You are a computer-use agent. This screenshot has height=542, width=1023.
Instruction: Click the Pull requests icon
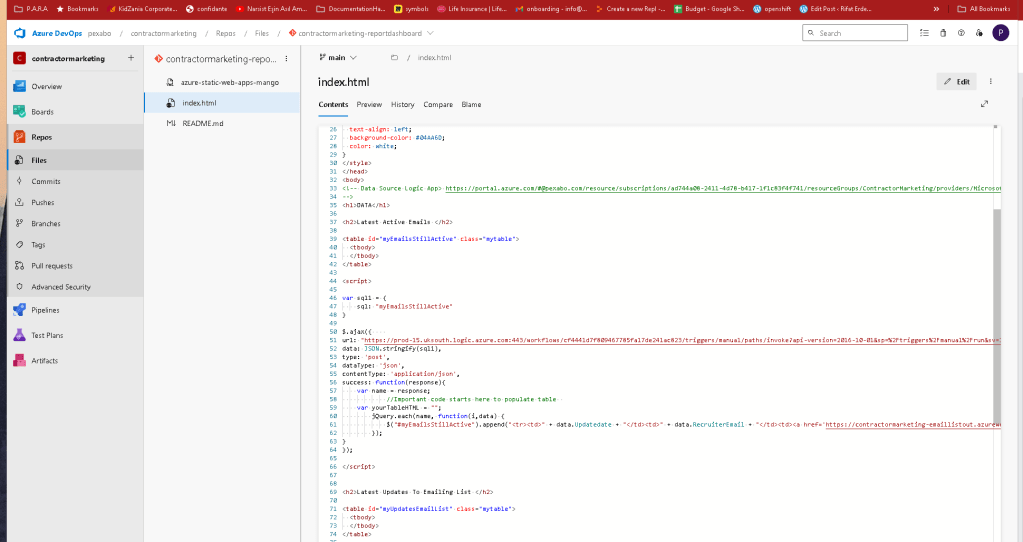(20, 265)
